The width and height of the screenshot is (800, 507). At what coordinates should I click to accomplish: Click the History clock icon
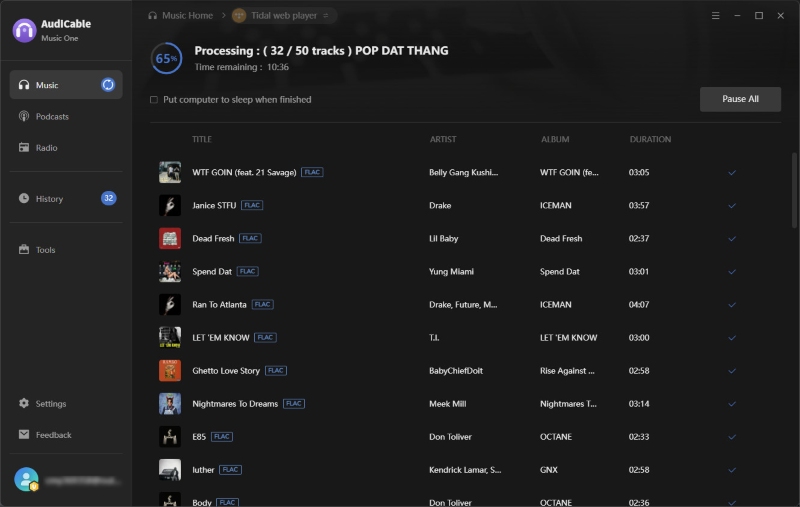24,198
